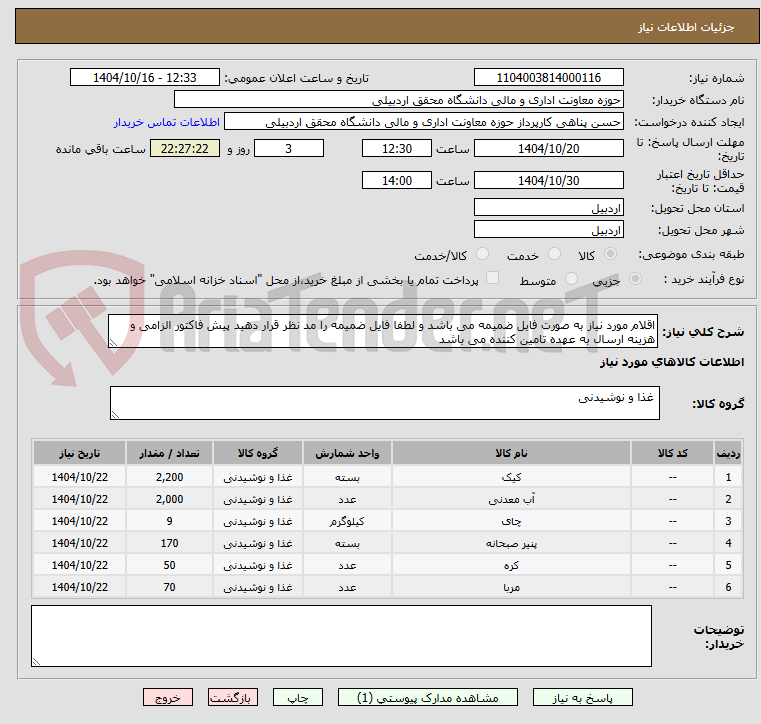Image resolution: width=761 pixels, height=724 pixels.
Task: Click the توضیحات خریدار textarea
Action: pos(341,636)
